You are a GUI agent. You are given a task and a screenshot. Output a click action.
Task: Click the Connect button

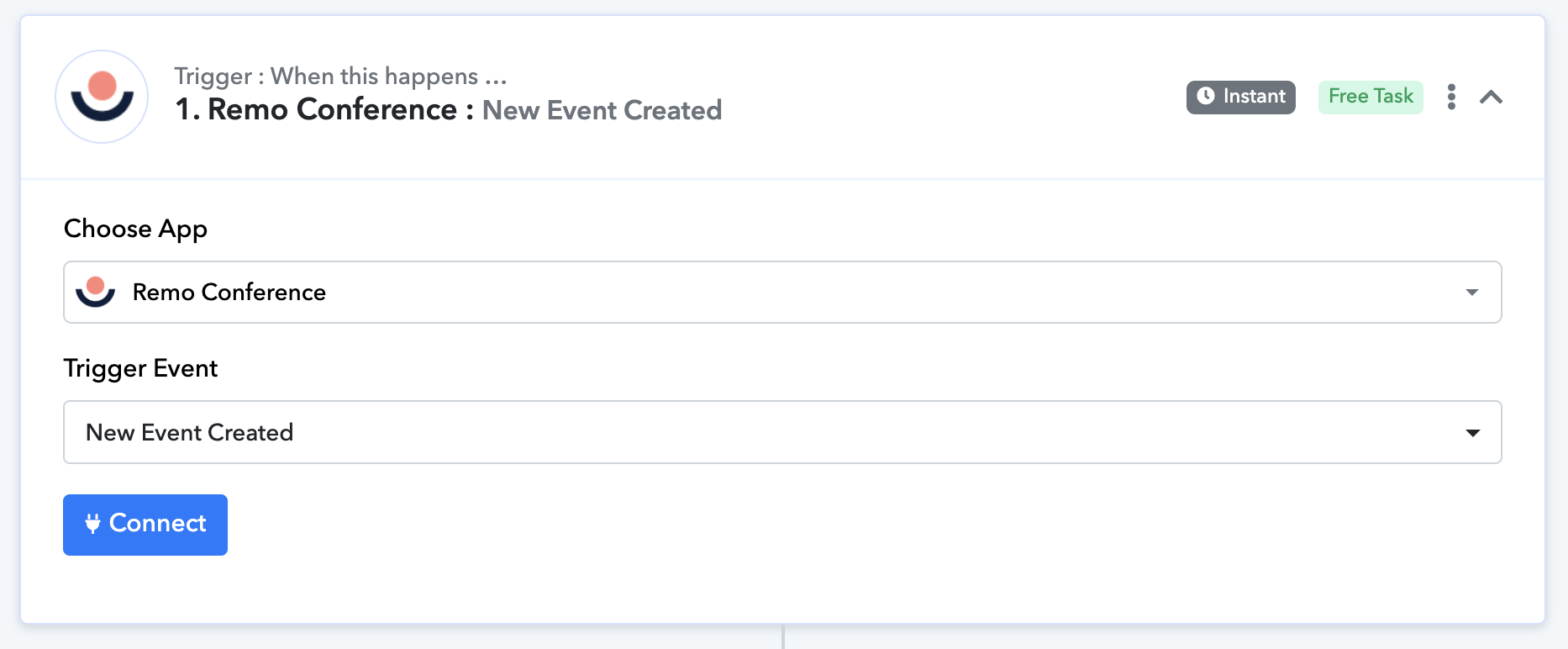point(145,525)
